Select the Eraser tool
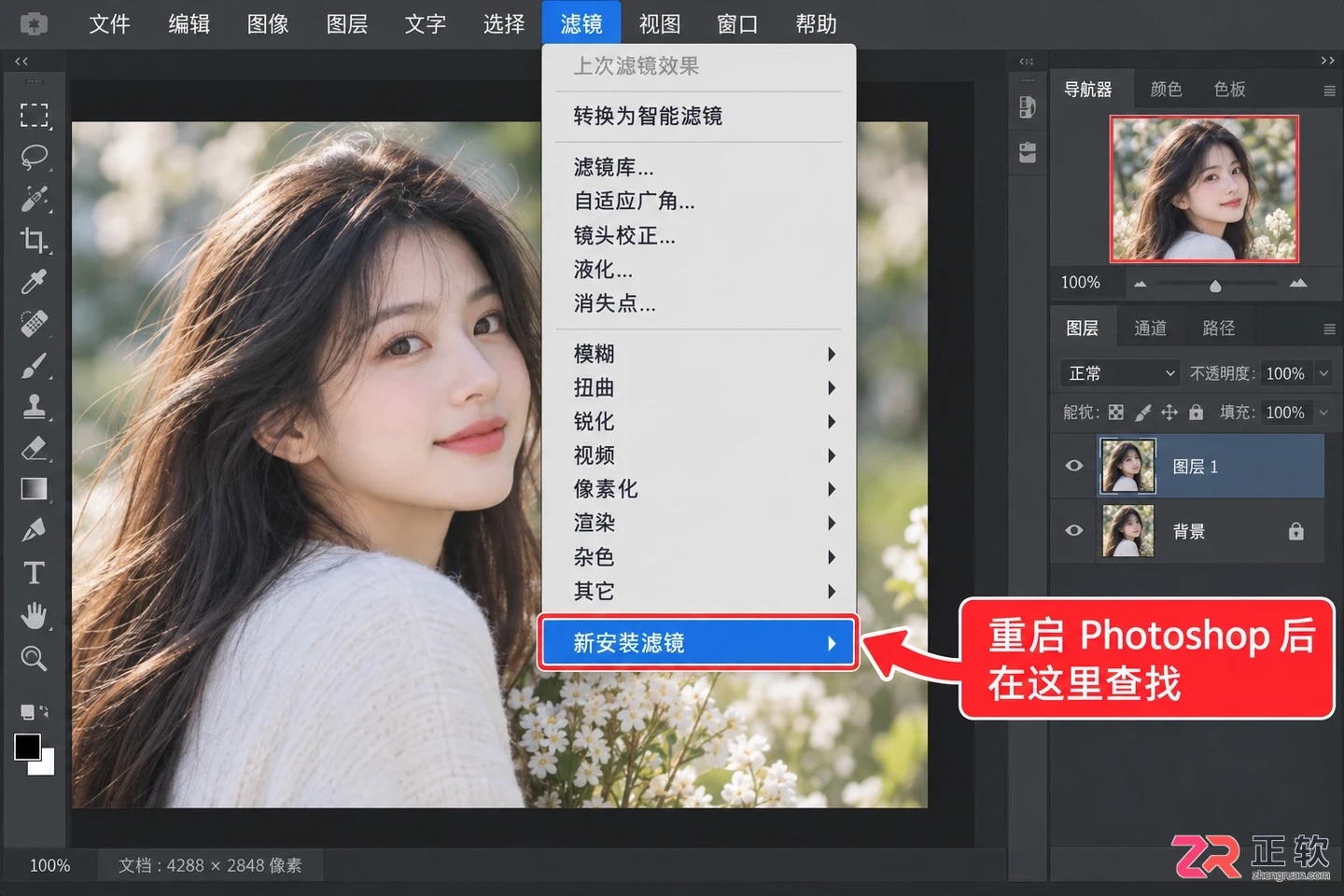The height and width of the screenshot is (896, 1344). pyautogui.click(x=35, y=448)
